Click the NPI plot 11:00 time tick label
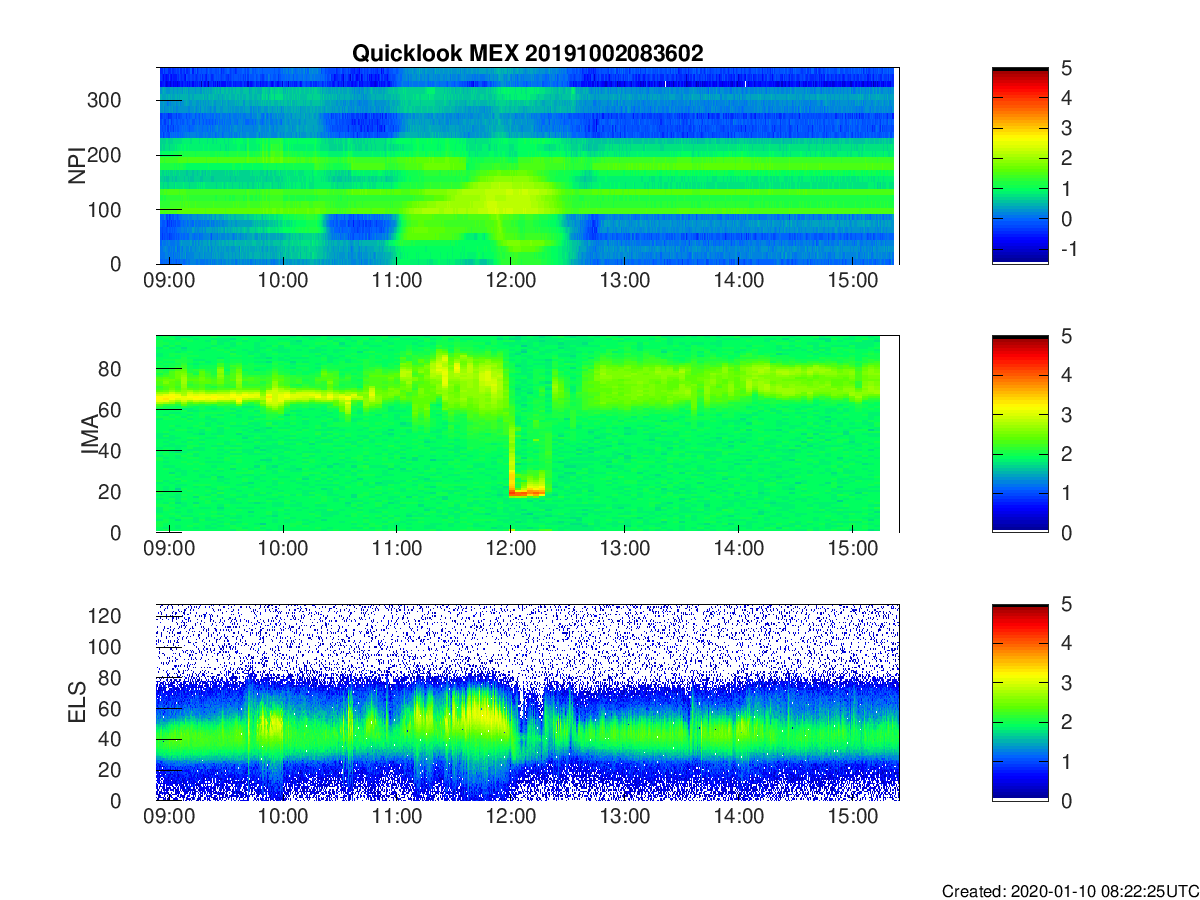 tap(397, 279)
